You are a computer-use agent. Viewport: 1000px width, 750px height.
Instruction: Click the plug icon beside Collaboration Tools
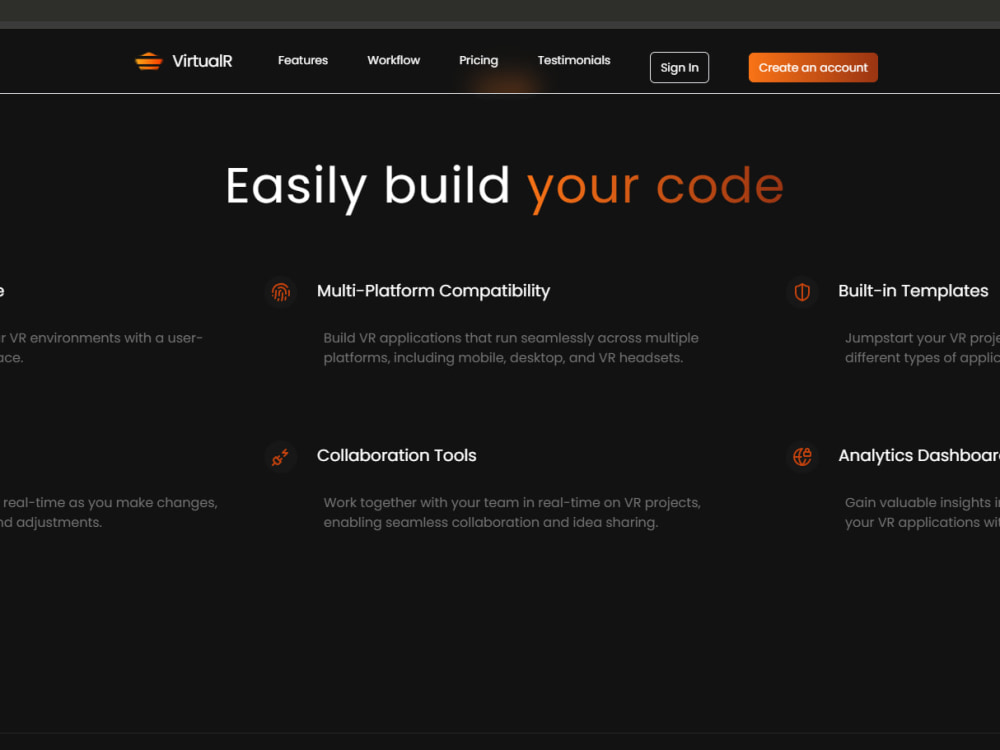(281, 457)
